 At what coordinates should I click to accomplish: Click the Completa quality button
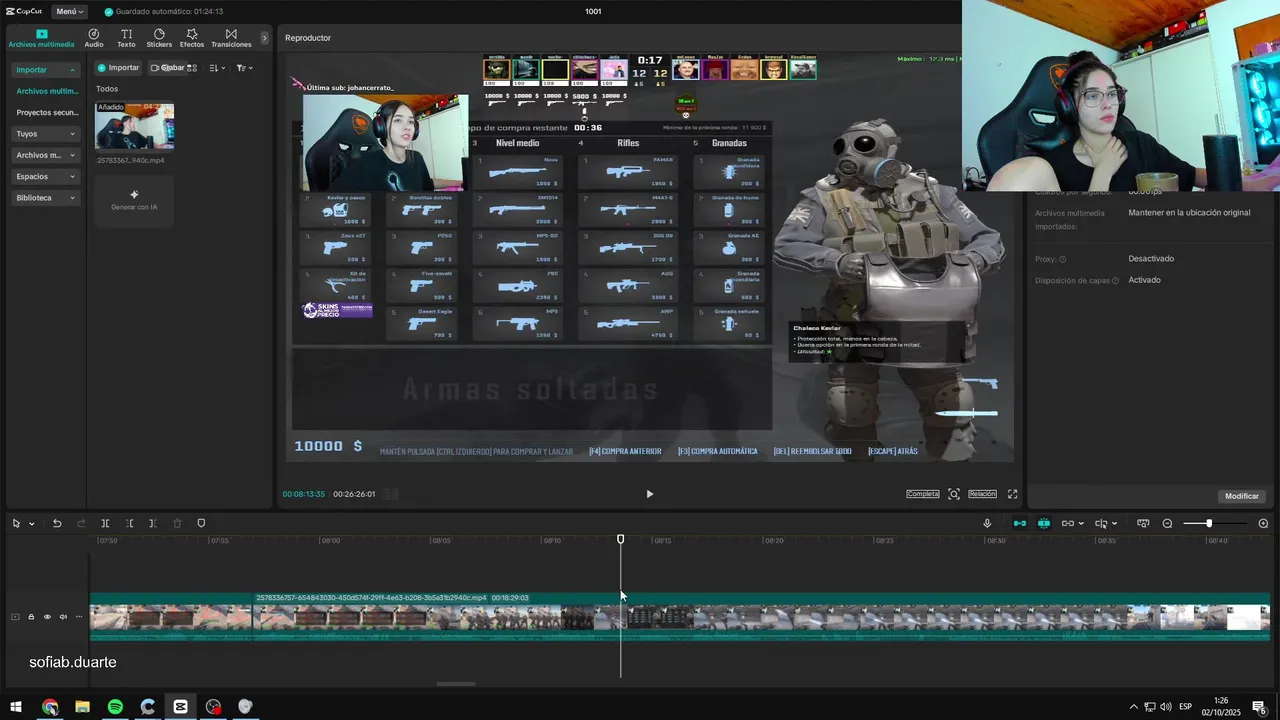923,494
